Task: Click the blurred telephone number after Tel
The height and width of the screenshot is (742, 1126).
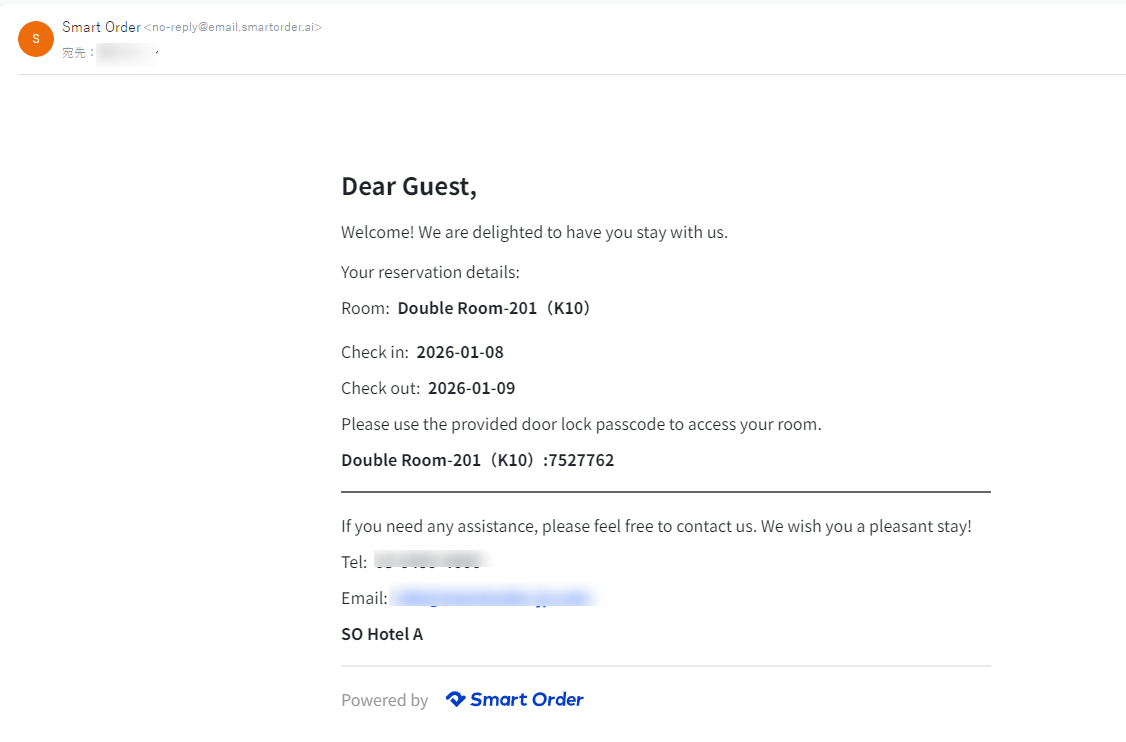Action: coord(429,562)
